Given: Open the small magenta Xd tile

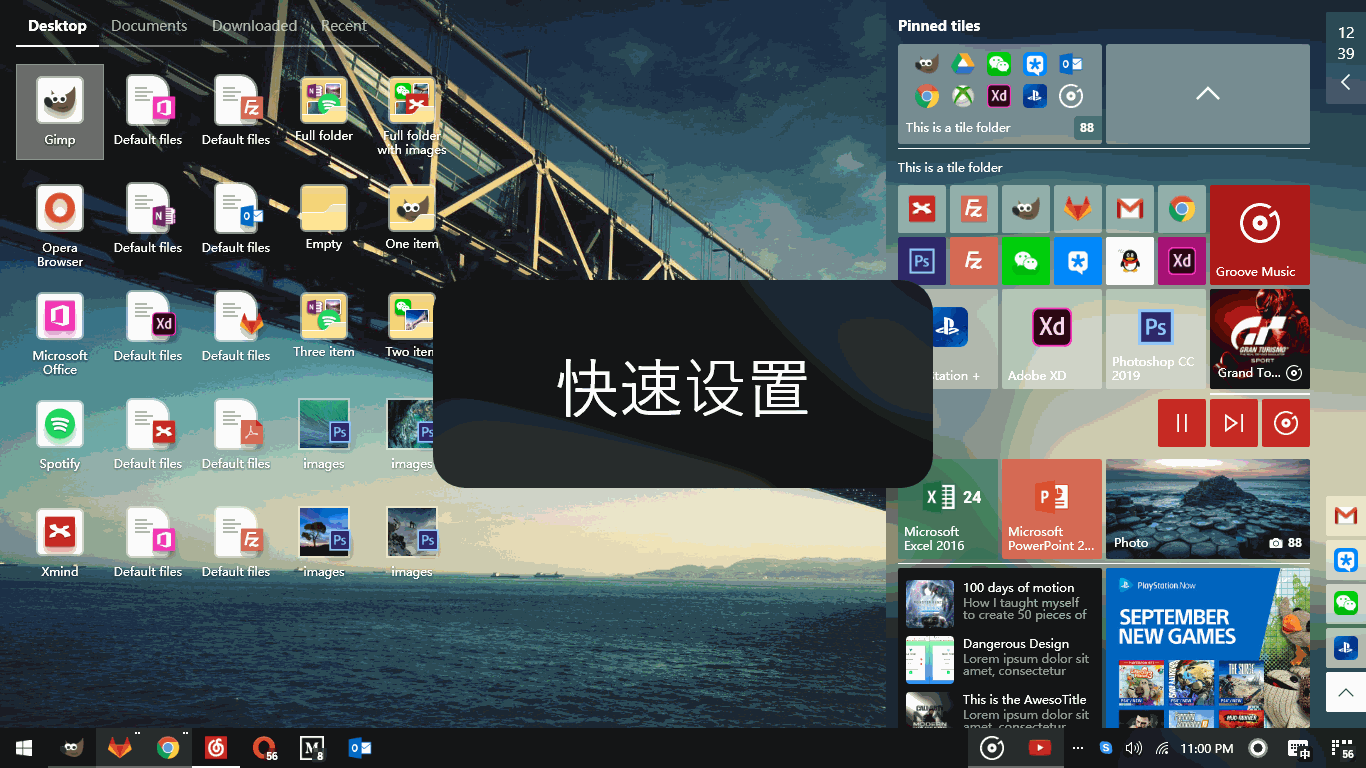Looking at the screenshot, I should click(1182, 261).
